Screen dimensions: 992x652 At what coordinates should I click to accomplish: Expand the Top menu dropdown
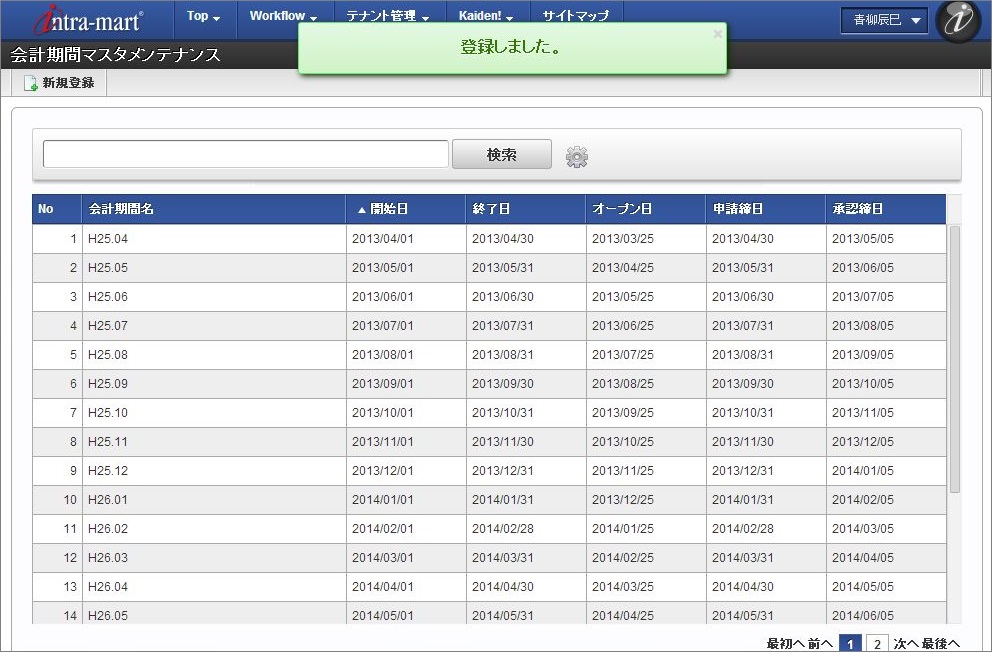203,16
